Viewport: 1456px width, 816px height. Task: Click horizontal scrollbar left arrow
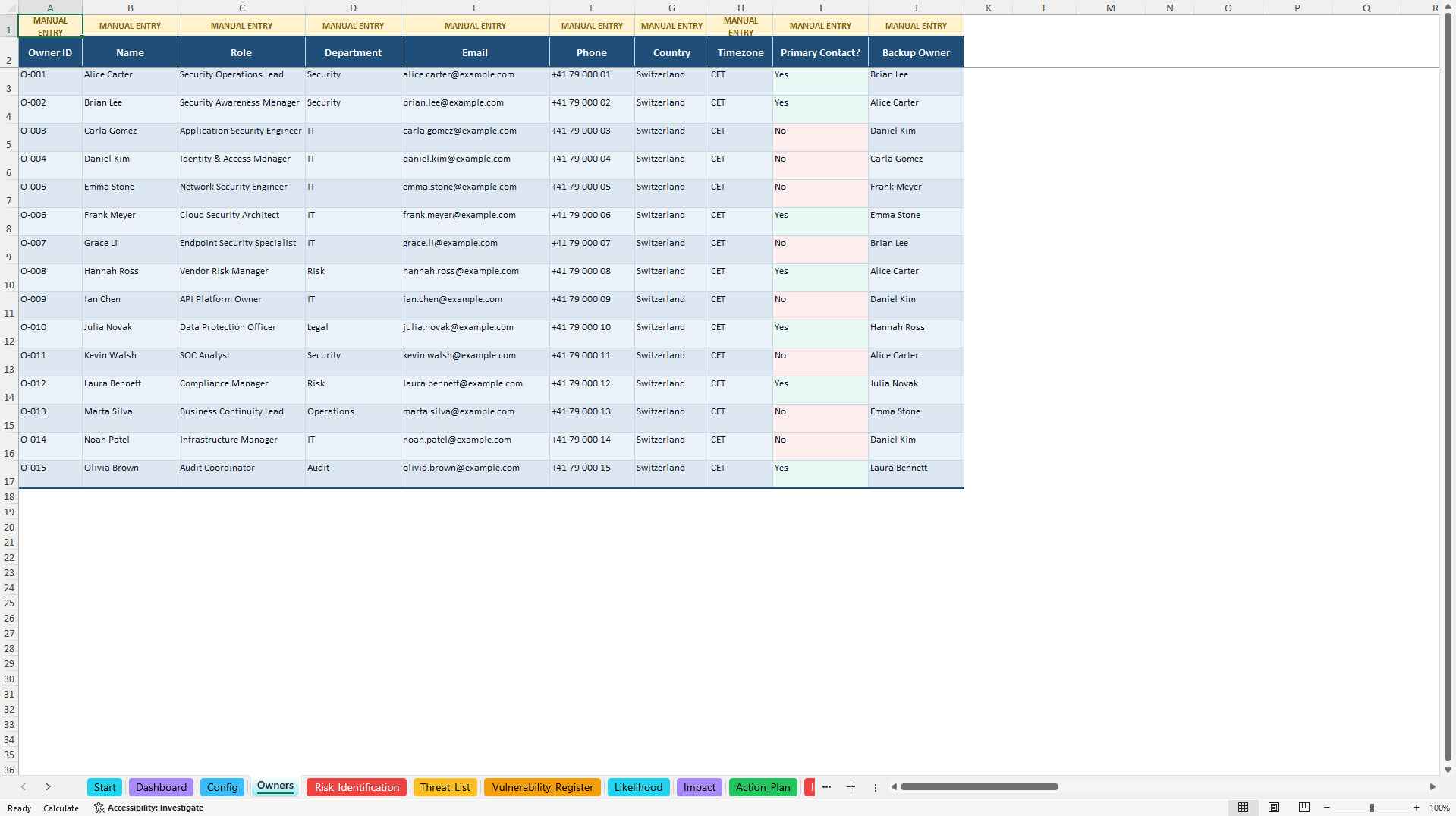[x=895, y=787]
